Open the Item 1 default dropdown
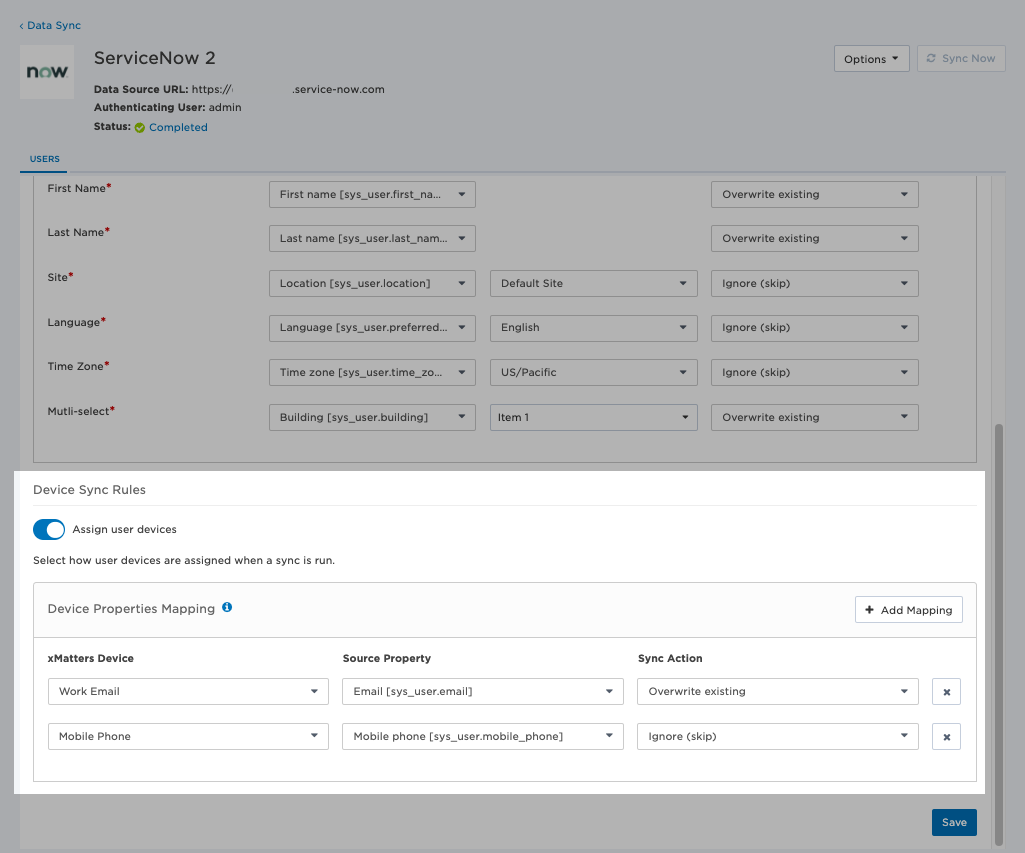Image resolution: width=1025 pixels, height=853 pixels. coord(594,418)
